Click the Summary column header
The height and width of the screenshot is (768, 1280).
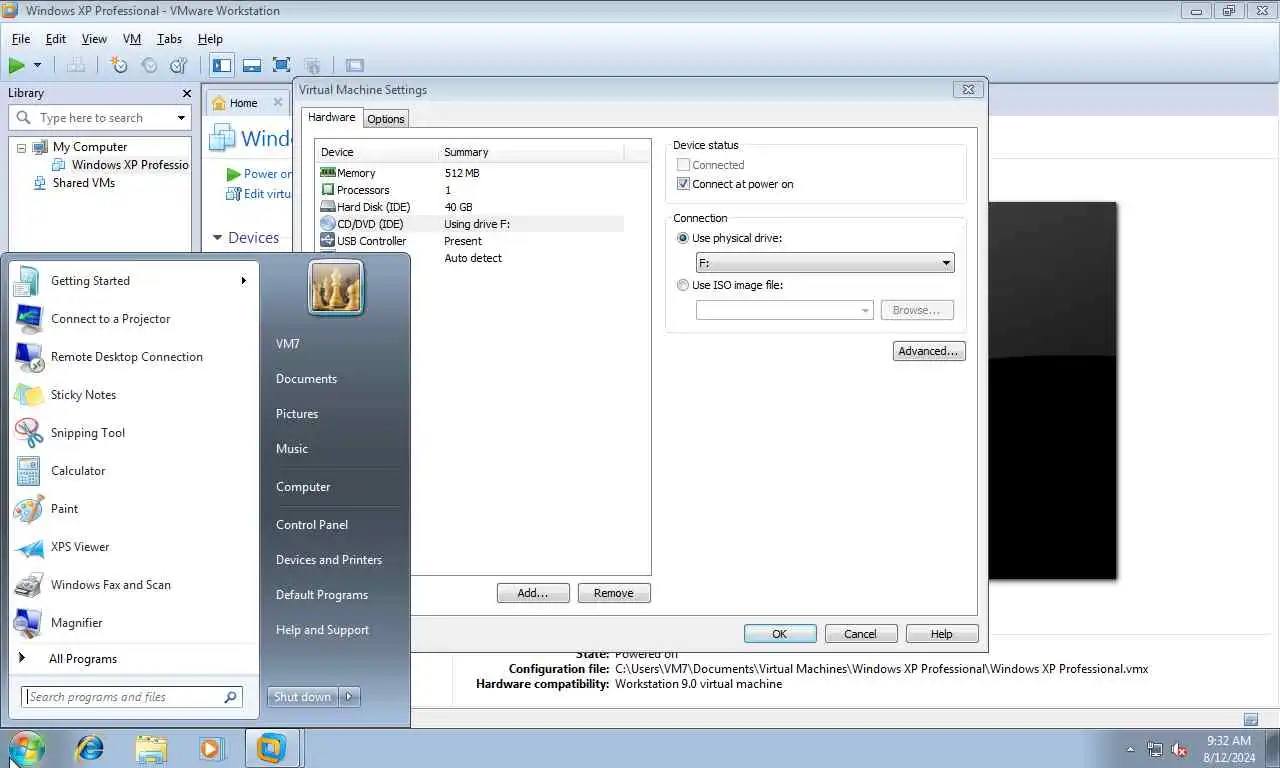pyautogui.click(x=531, y=152)
